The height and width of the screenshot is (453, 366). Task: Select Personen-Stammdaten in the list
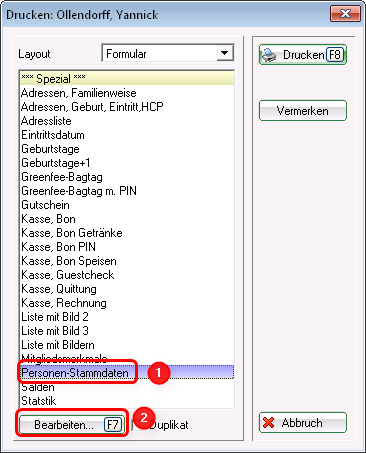point(127,373)
